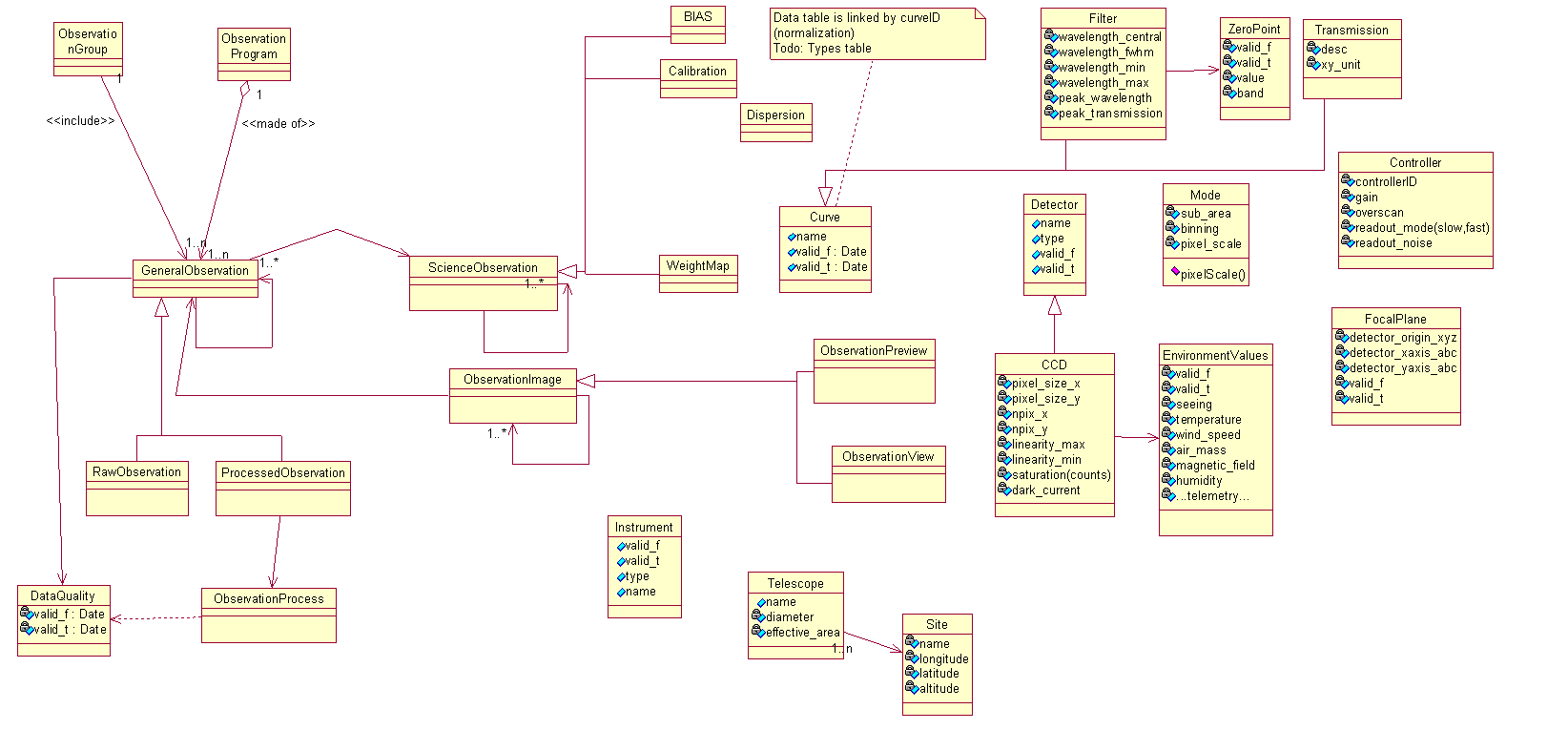
Task: Click the inheritance arrowhead below Detector class
Action: click(x=1054, y=305)
